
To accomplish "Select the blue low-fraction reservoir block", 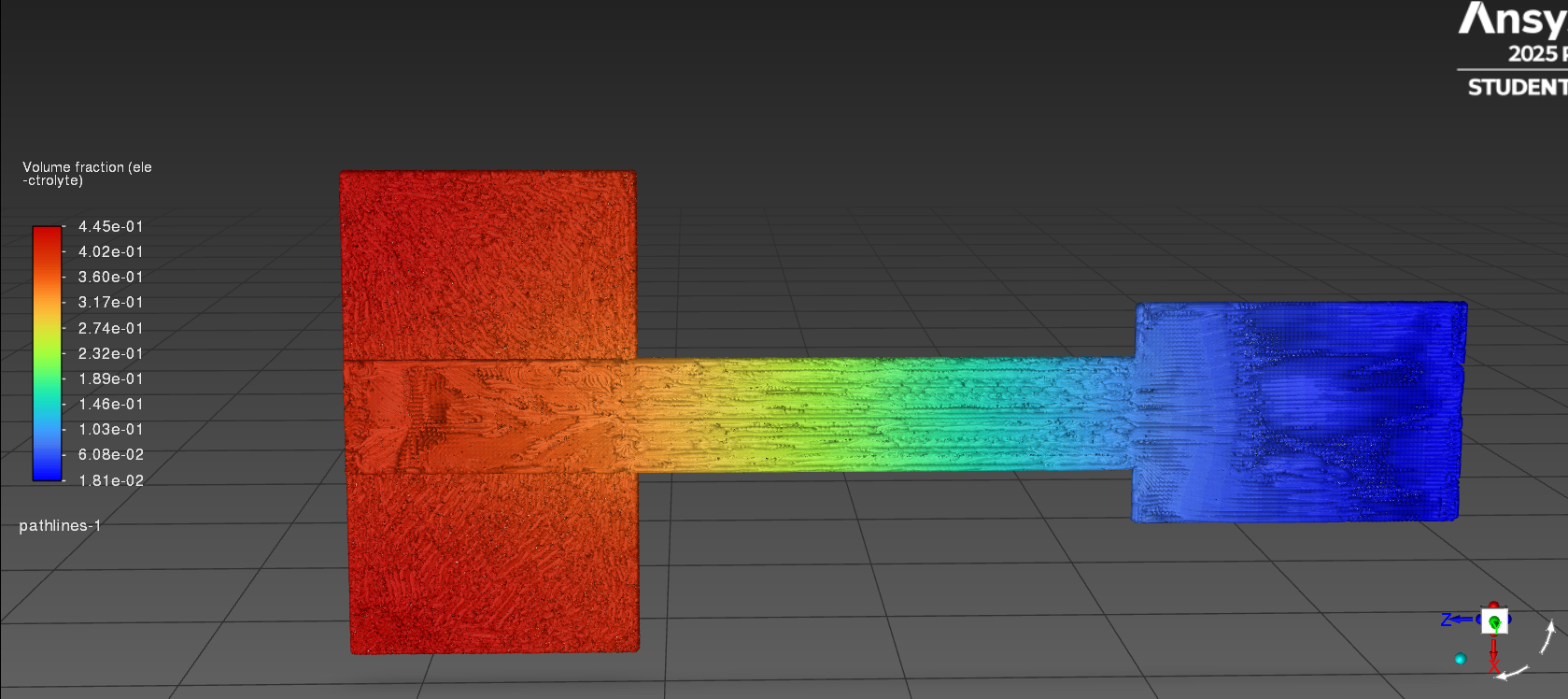I will (1298, 411).
